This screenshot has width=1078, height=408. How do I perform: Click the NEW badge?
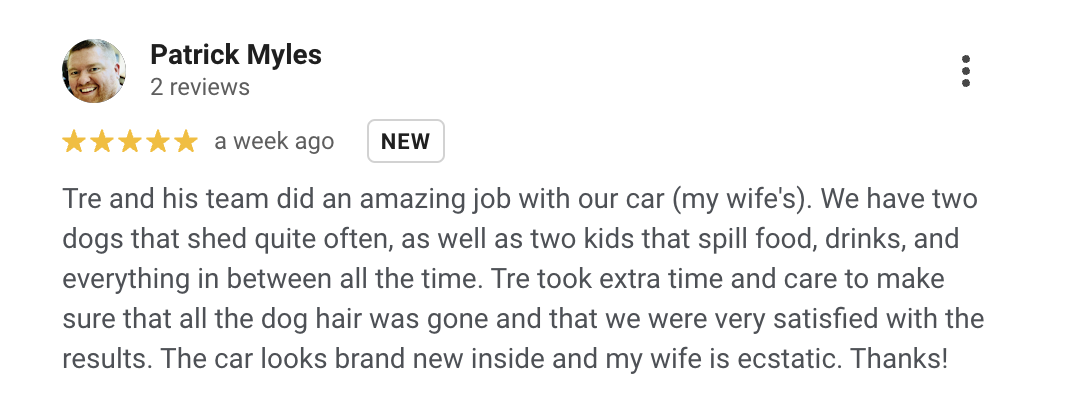pos(406,142)
